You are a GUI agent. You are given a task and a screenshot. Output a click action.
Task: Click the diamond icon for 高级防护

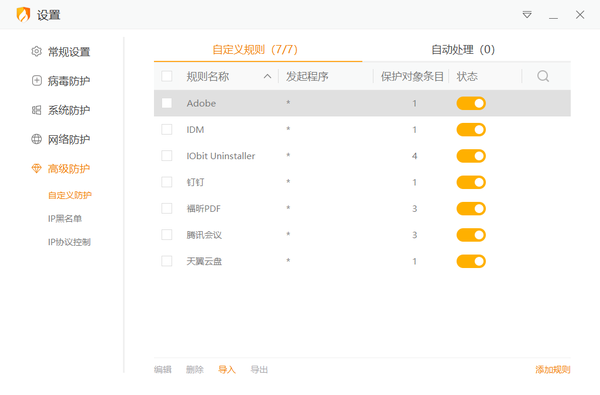[36, 168]
